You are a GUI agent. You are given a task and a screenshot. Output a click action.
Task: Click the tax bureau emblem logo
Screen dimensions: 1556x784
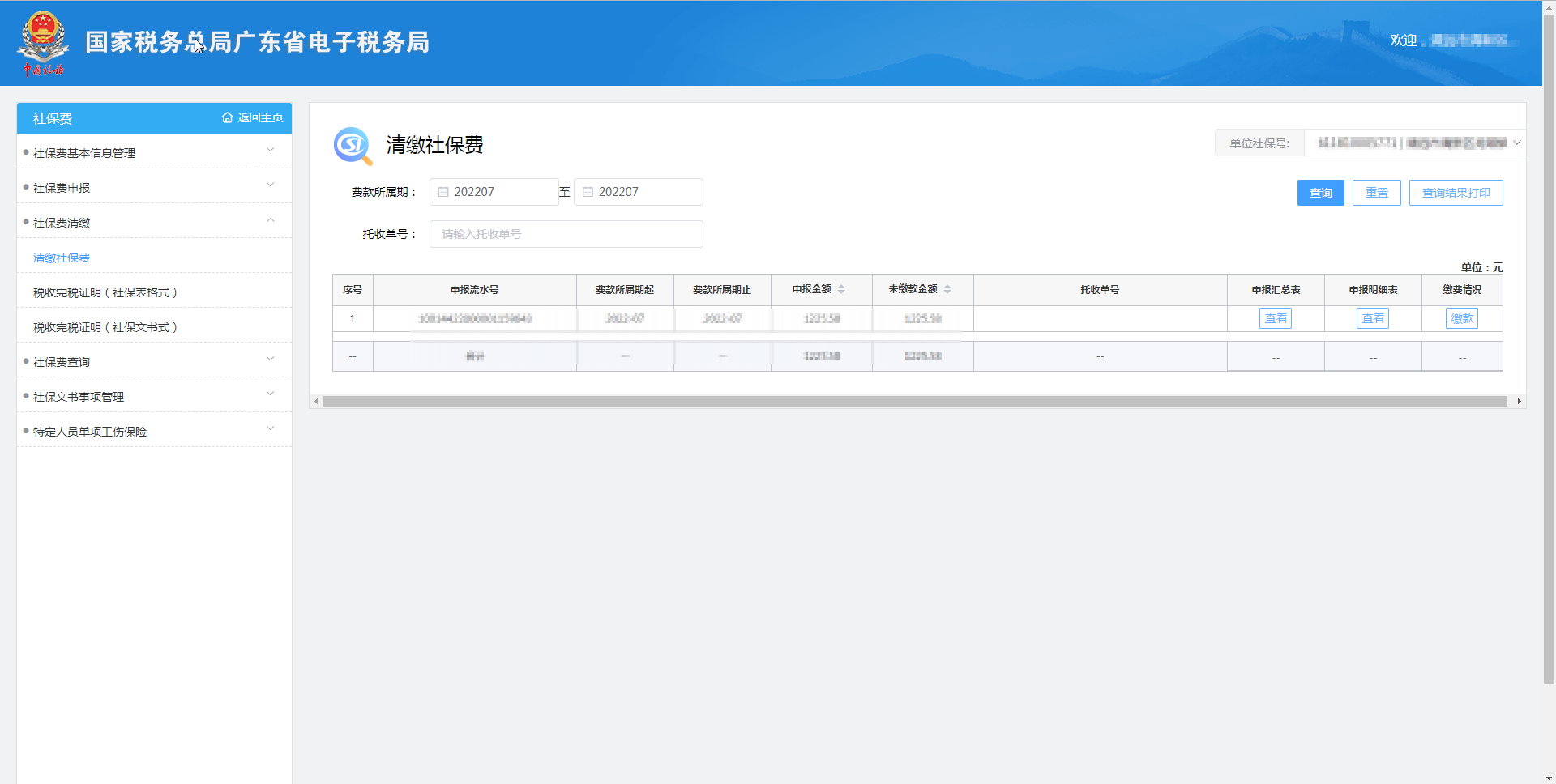[43, 43]
